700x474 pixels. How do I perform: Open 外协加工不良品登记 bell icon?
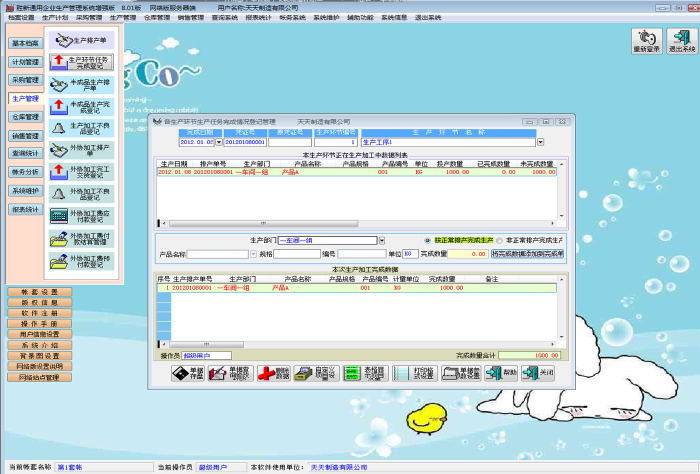(x=58, y=194)
